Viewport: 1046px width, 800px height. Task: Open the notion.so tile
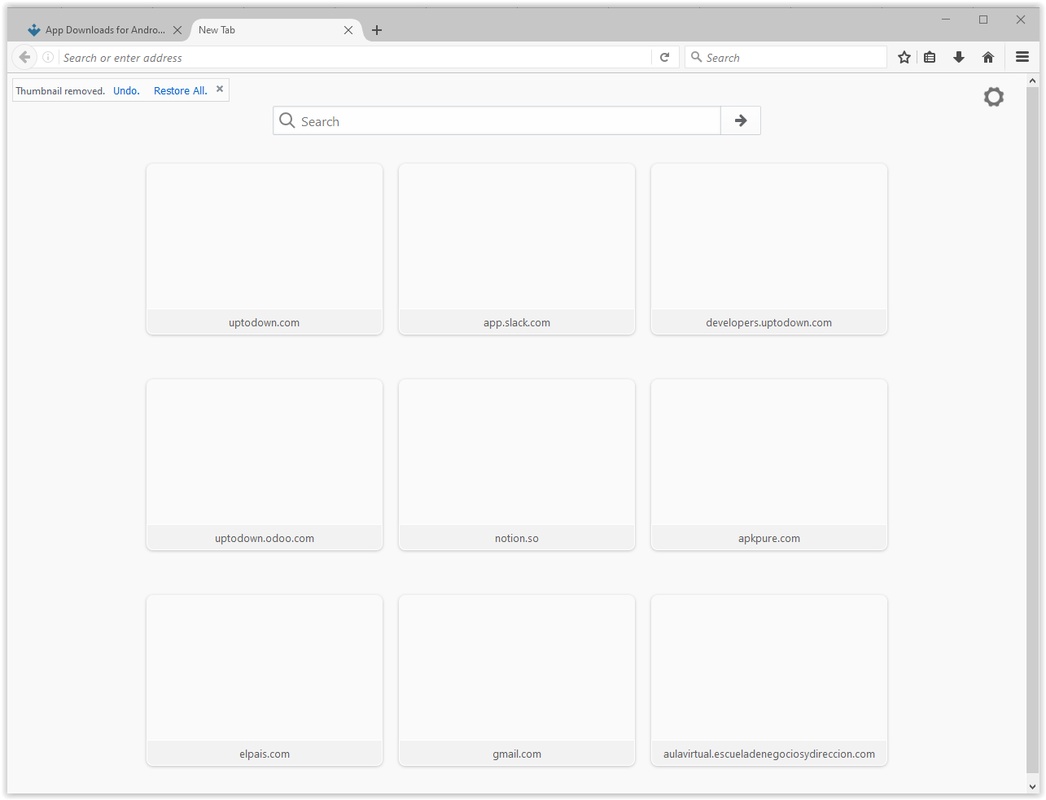516,464
